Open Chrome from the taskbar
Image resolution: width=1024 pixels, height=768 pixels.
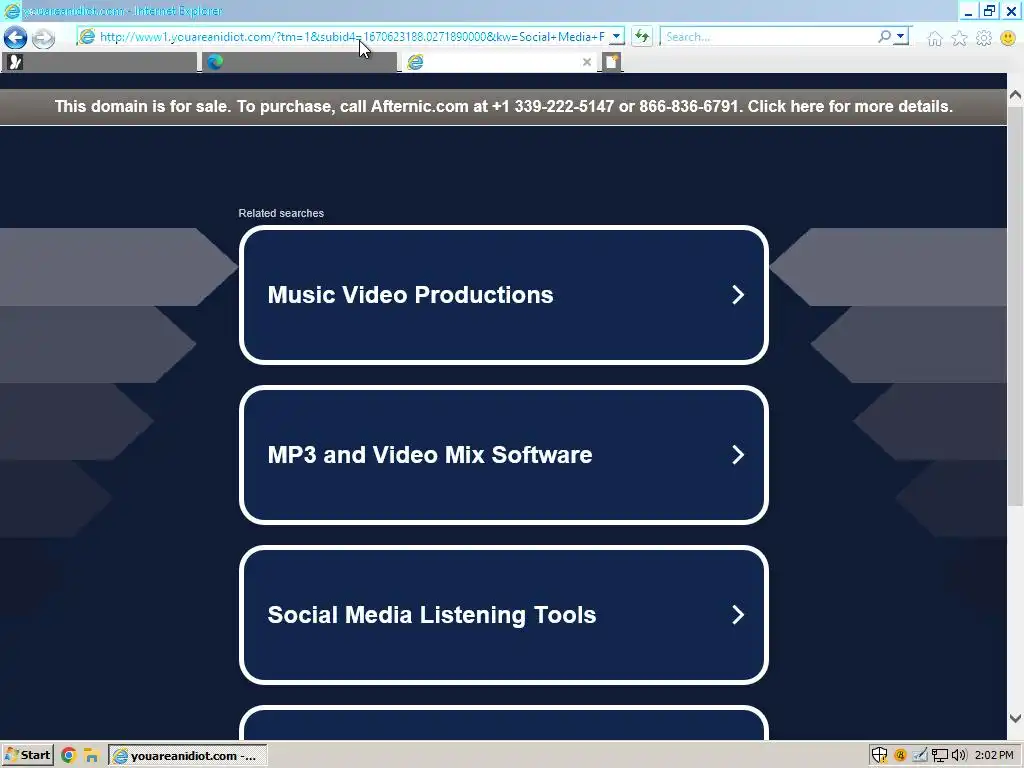tap(69, 756)
